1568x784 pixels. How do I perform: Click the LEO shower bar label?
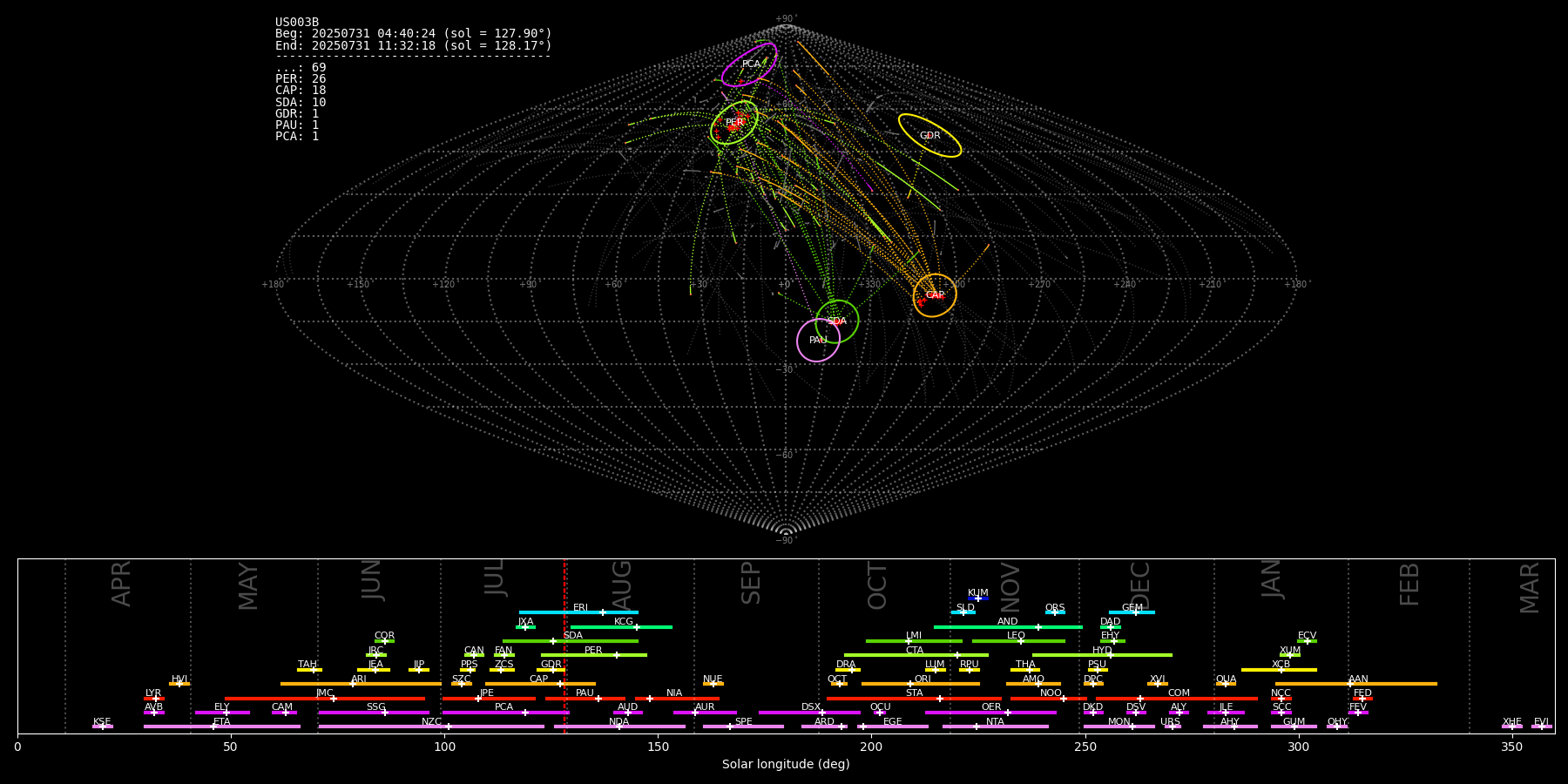(1016, 636)
